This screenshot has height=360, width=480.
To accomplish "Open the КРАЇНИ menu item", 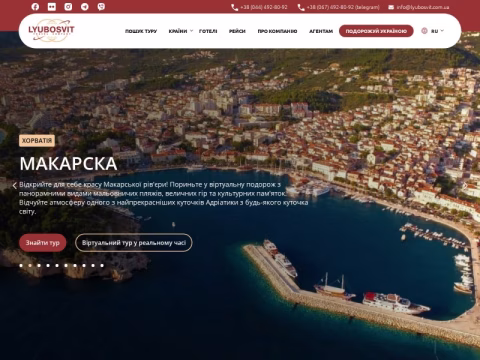I will (x=178, y=31).
